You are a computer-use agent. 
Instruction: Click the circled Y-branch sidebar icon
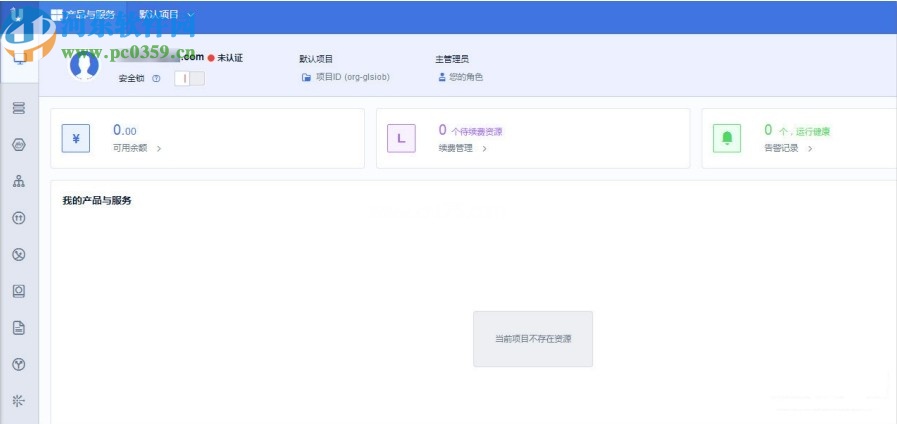pyautogui.click(x=19, y=364)
